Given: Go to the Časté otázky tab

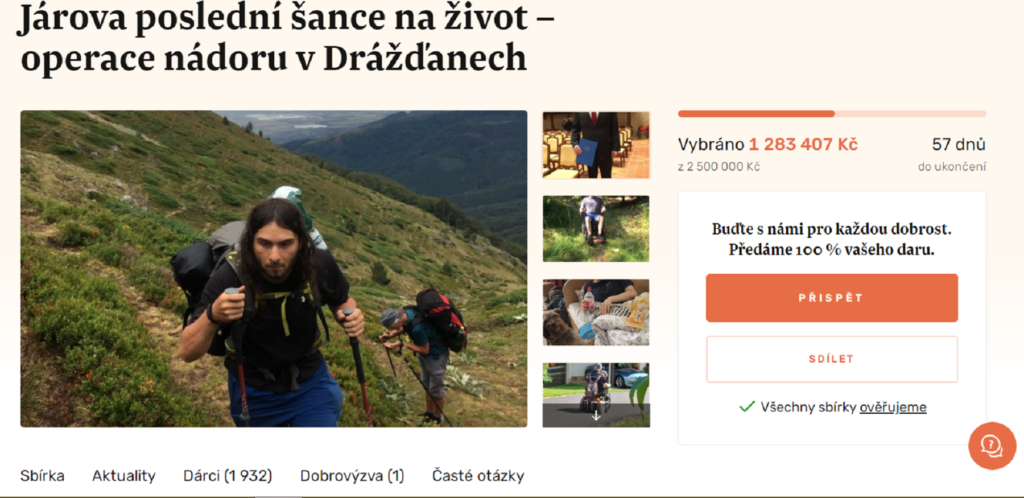Looking at the screenshot, I should point(478,476).
